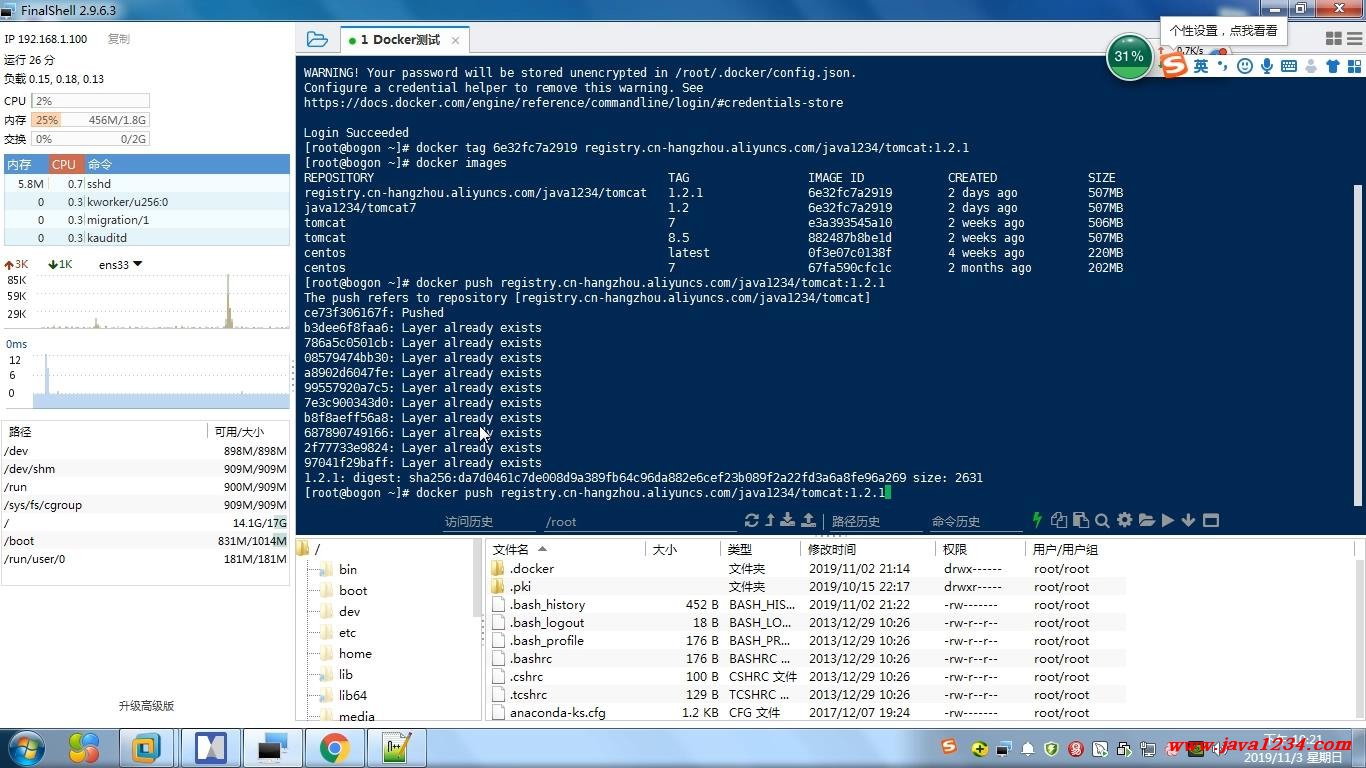Open the FinalShell hamburger menu
This screenshot has width=1366, height=768.
coord(1354,38)
